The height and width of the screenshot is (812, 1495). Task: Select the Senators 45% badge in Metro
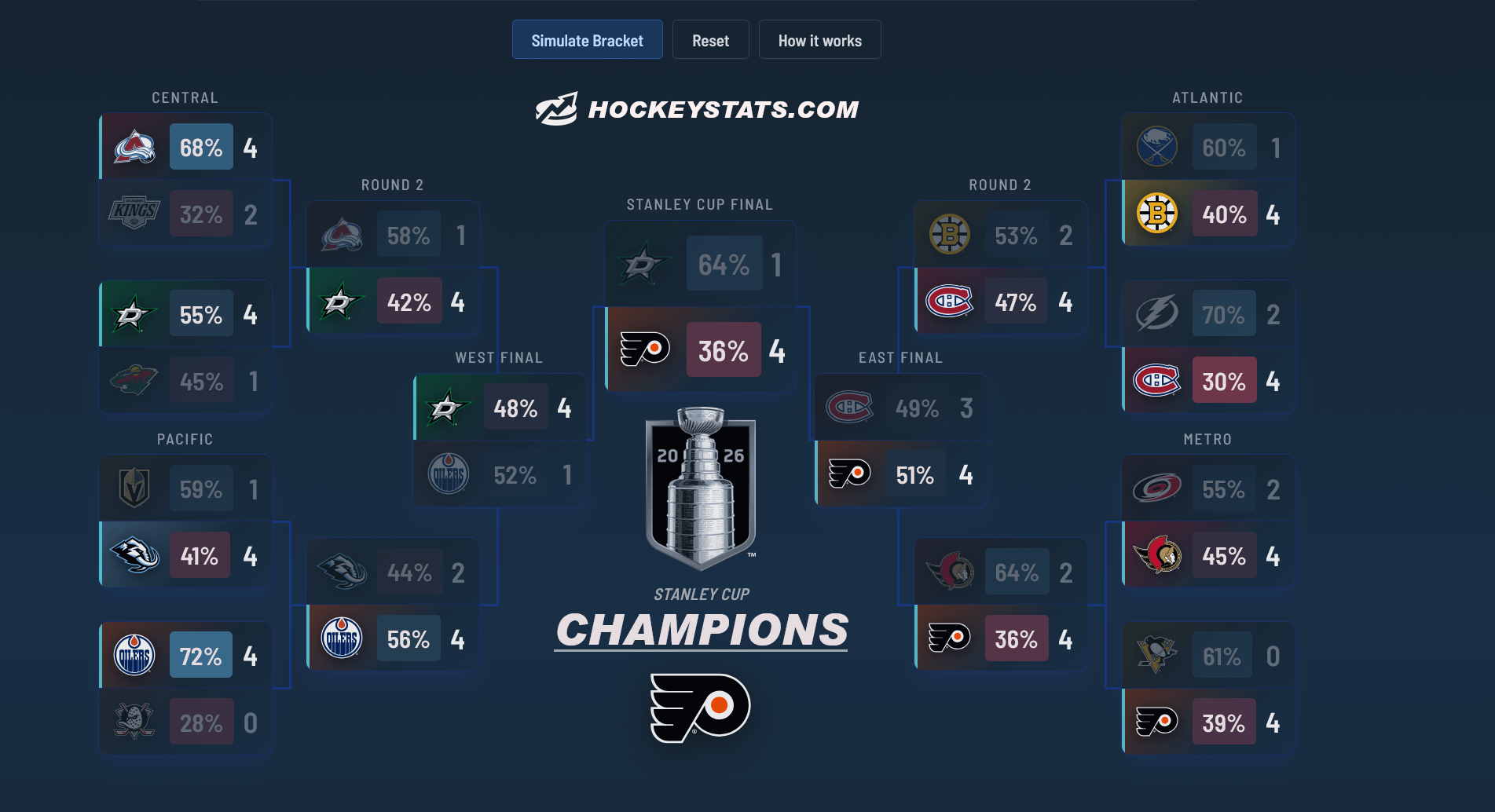(x=1224, y=556)
